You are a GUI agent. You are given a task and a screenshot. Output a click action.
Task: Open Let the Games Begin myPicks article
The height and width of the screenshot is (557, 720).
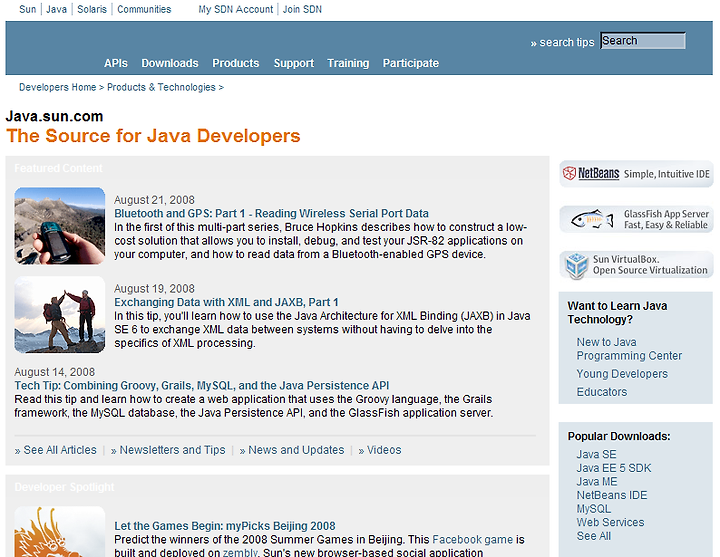225,526
